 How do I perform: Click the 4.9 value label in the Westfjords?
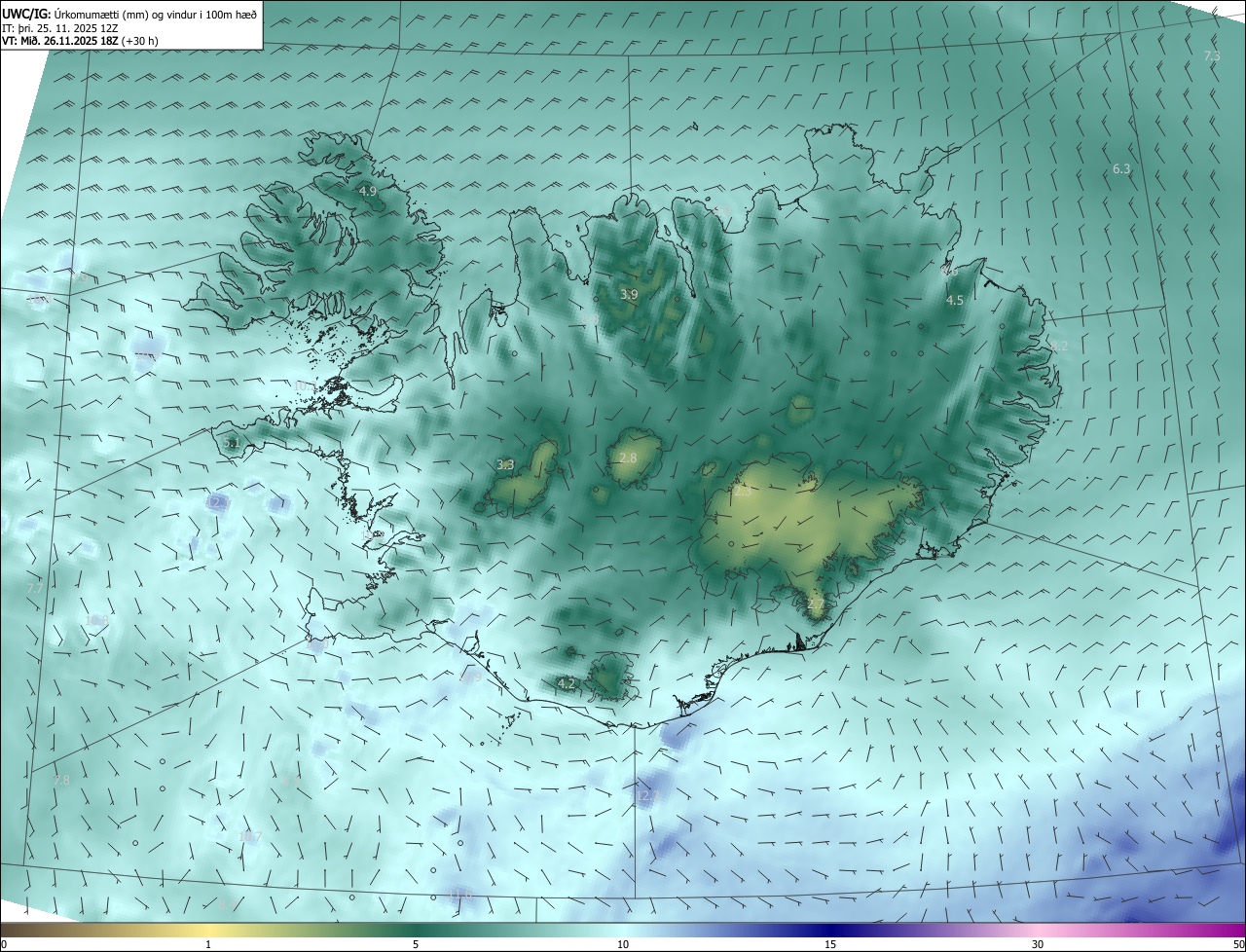[x=368, y=192]
